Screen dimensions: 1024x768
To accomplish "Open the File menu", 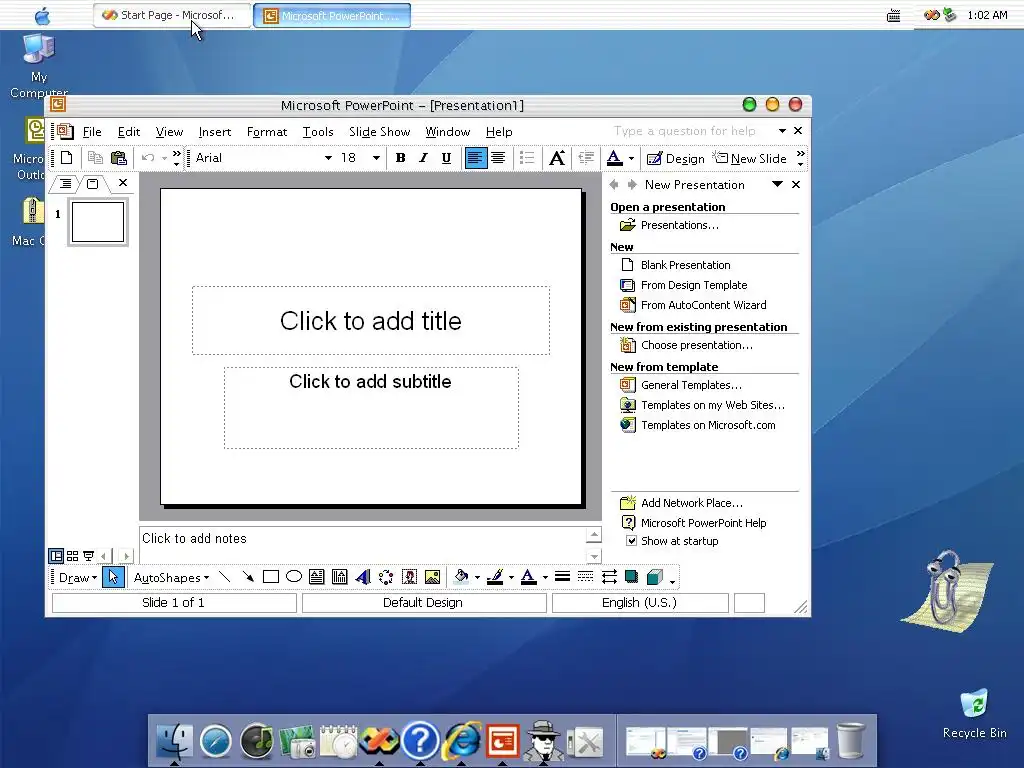I will (x=92, y=132).
